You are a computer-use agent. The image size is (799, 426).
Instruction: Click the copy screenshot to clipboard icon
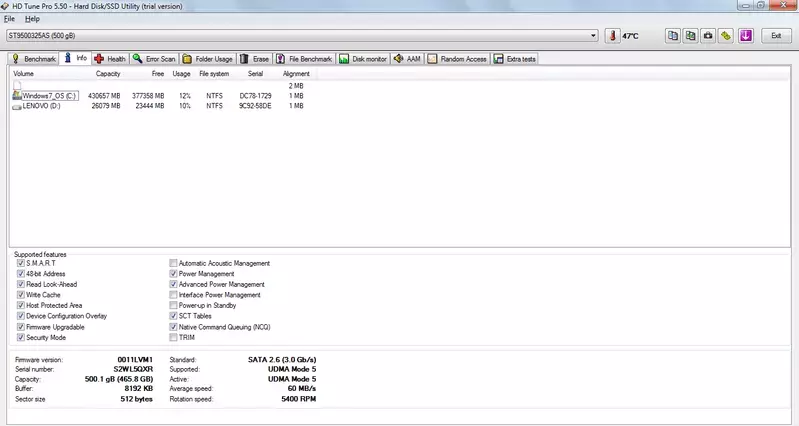coord(690,36)
